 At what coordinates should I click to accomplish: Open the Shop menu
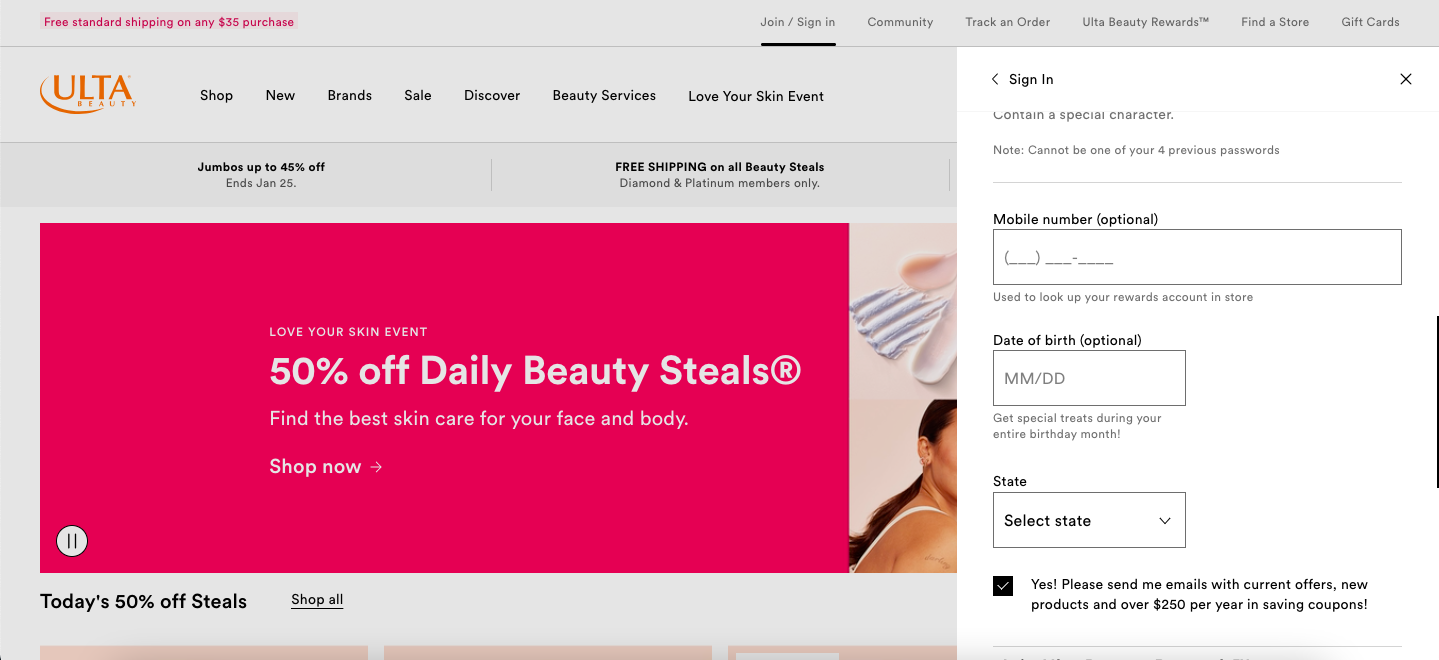click(x=216, y=95)
